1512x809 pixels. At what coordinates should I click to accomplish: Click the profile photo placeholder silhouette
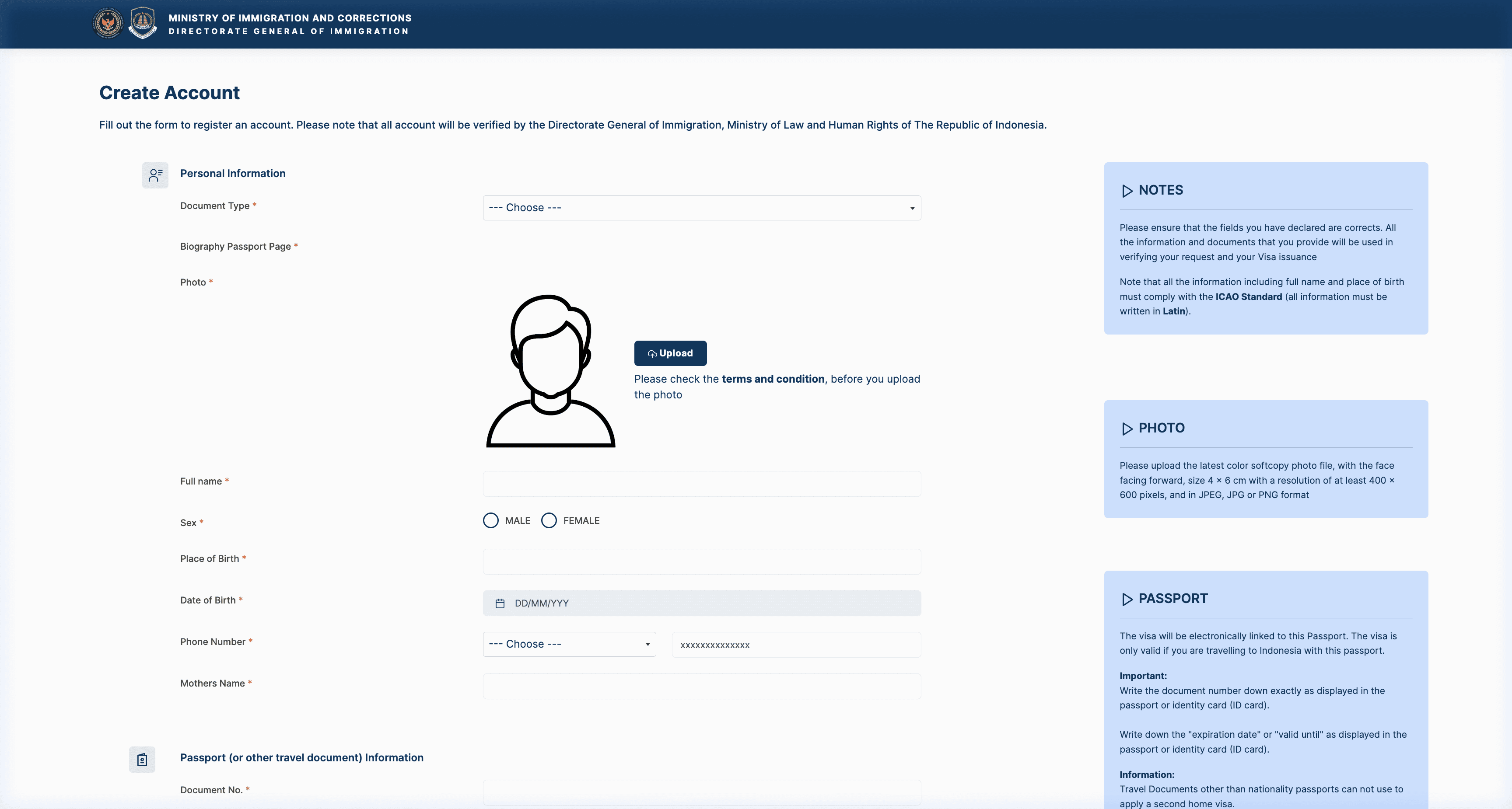coord(550,371)
